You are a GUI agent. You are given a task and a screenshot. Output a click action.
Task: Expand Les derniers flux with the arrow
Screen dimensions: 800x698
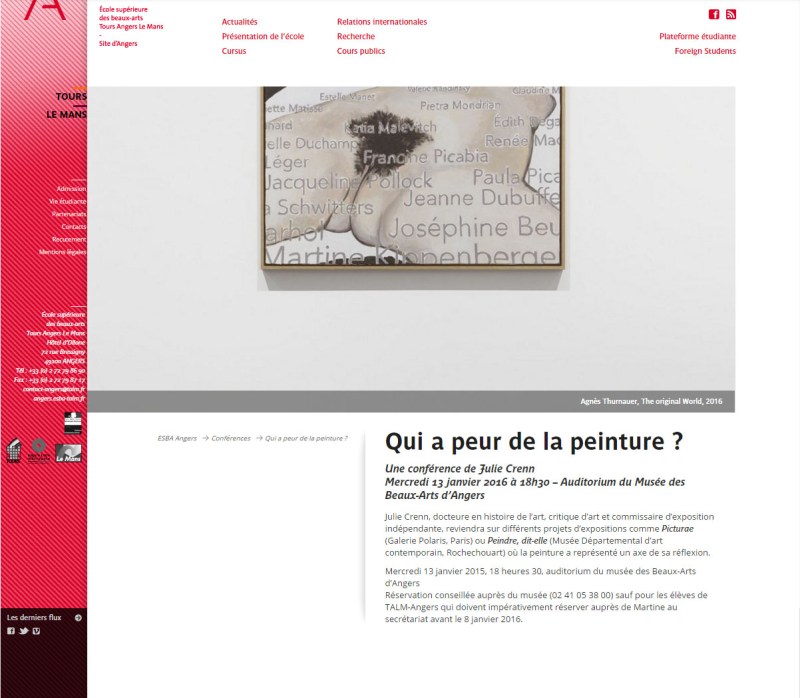pos(79,618)
